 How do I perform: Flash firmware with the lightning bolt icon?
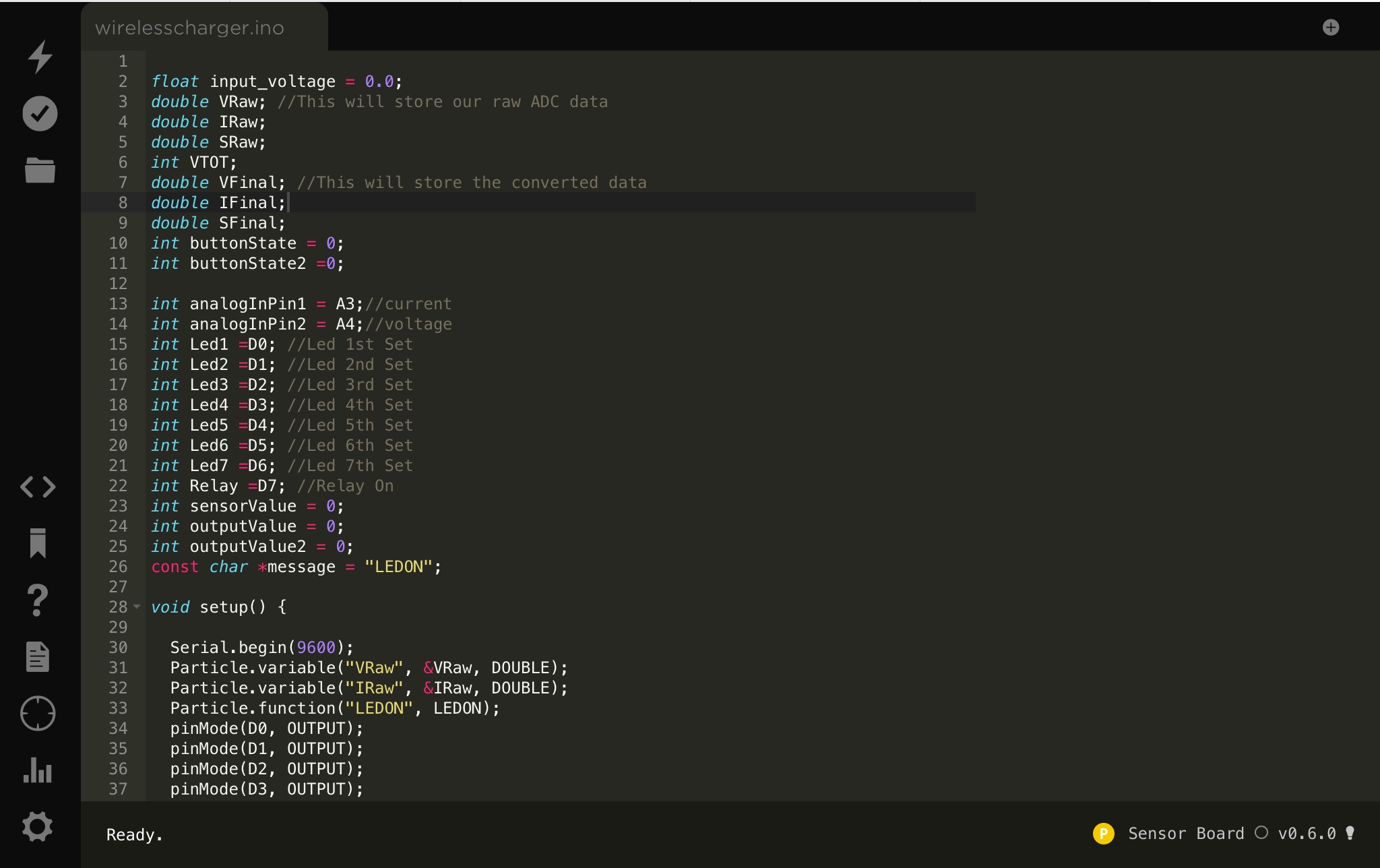point(40,57)
